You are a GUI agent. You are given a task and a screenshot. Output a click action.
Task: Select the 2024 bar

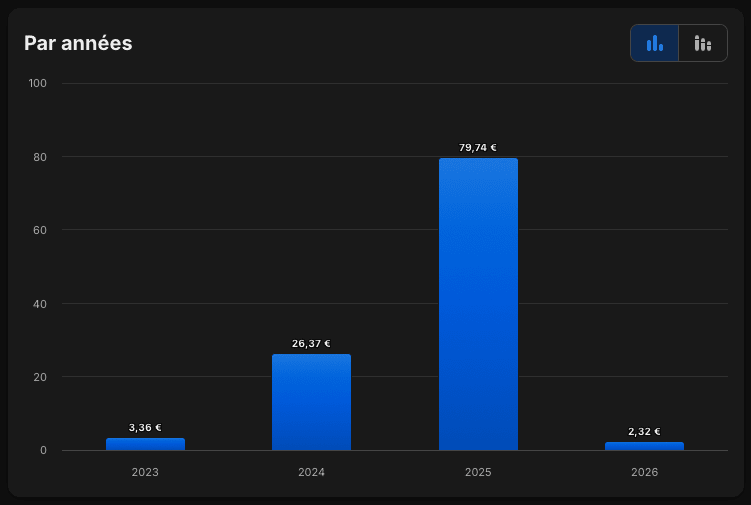coord(311,402)
